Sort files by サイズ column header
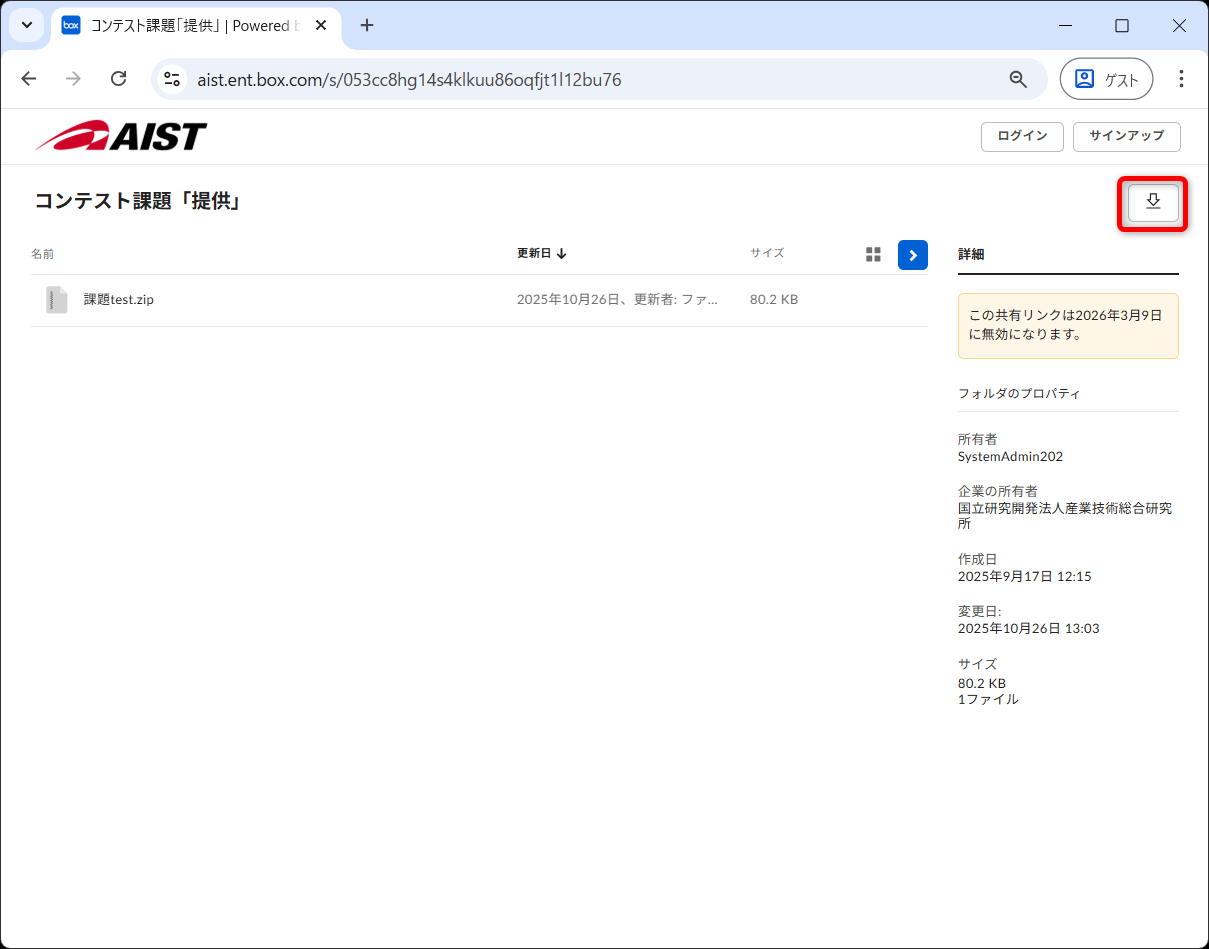 767,254
